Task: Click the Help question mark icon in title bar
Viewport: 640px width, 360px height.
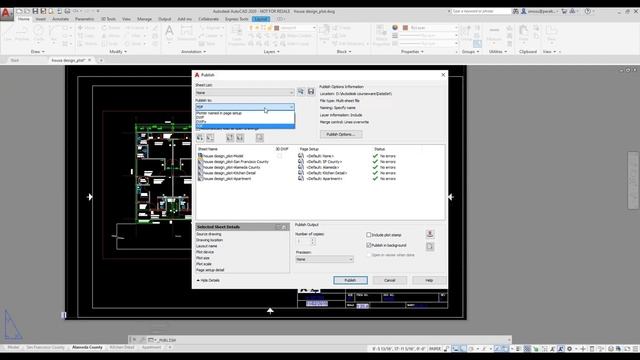Action: 588,11
